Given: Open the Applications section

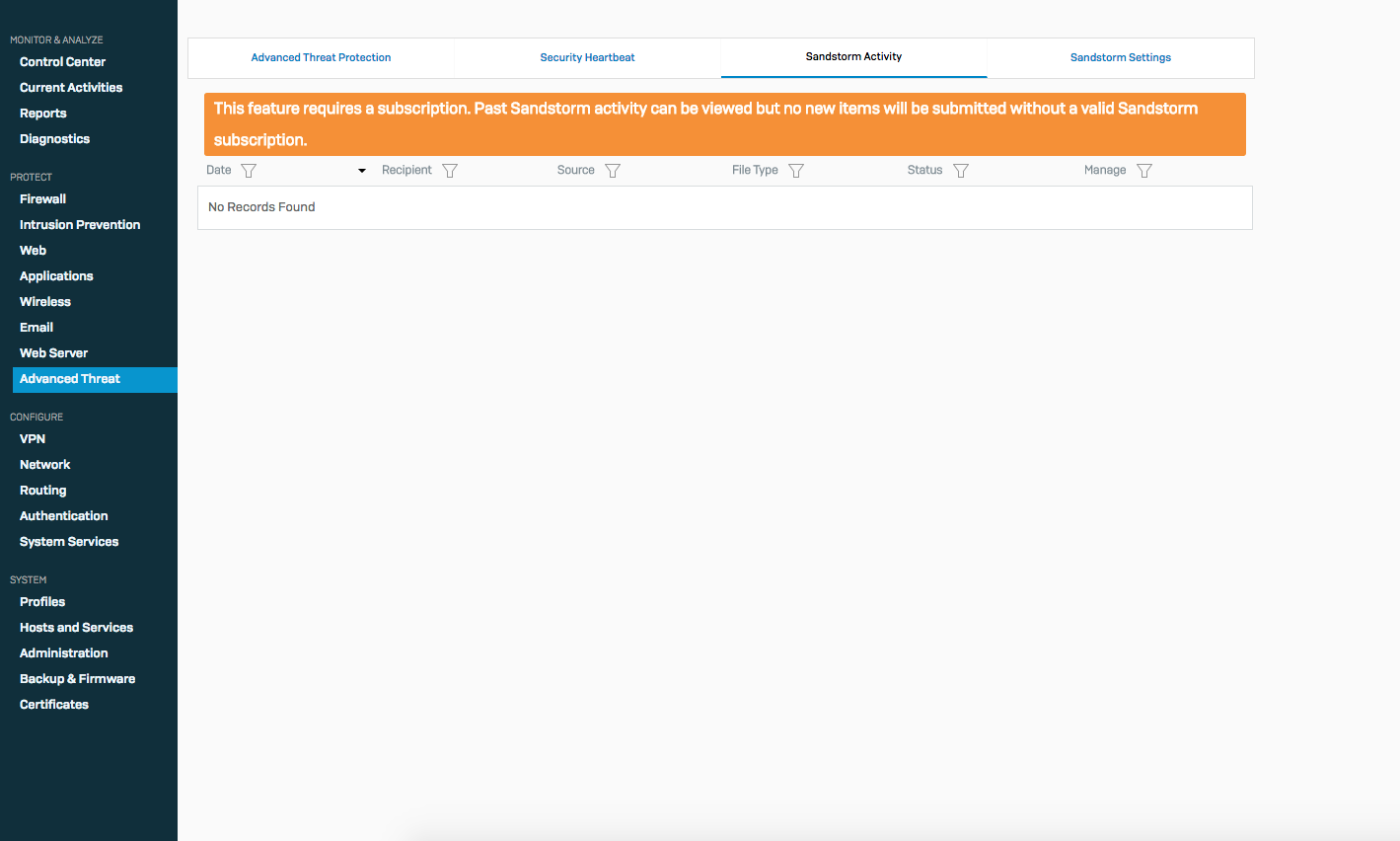Looking at the screenshot, I should [x=56, y=276].
